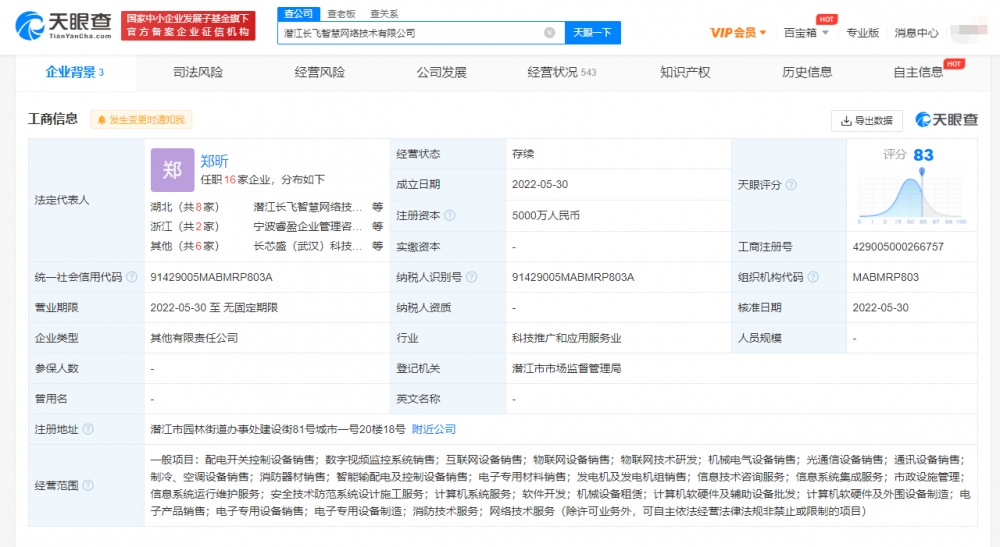Click the TianYanCha logo at top left
This screenshot has width=1000, height=547.
tap(62, 24)
